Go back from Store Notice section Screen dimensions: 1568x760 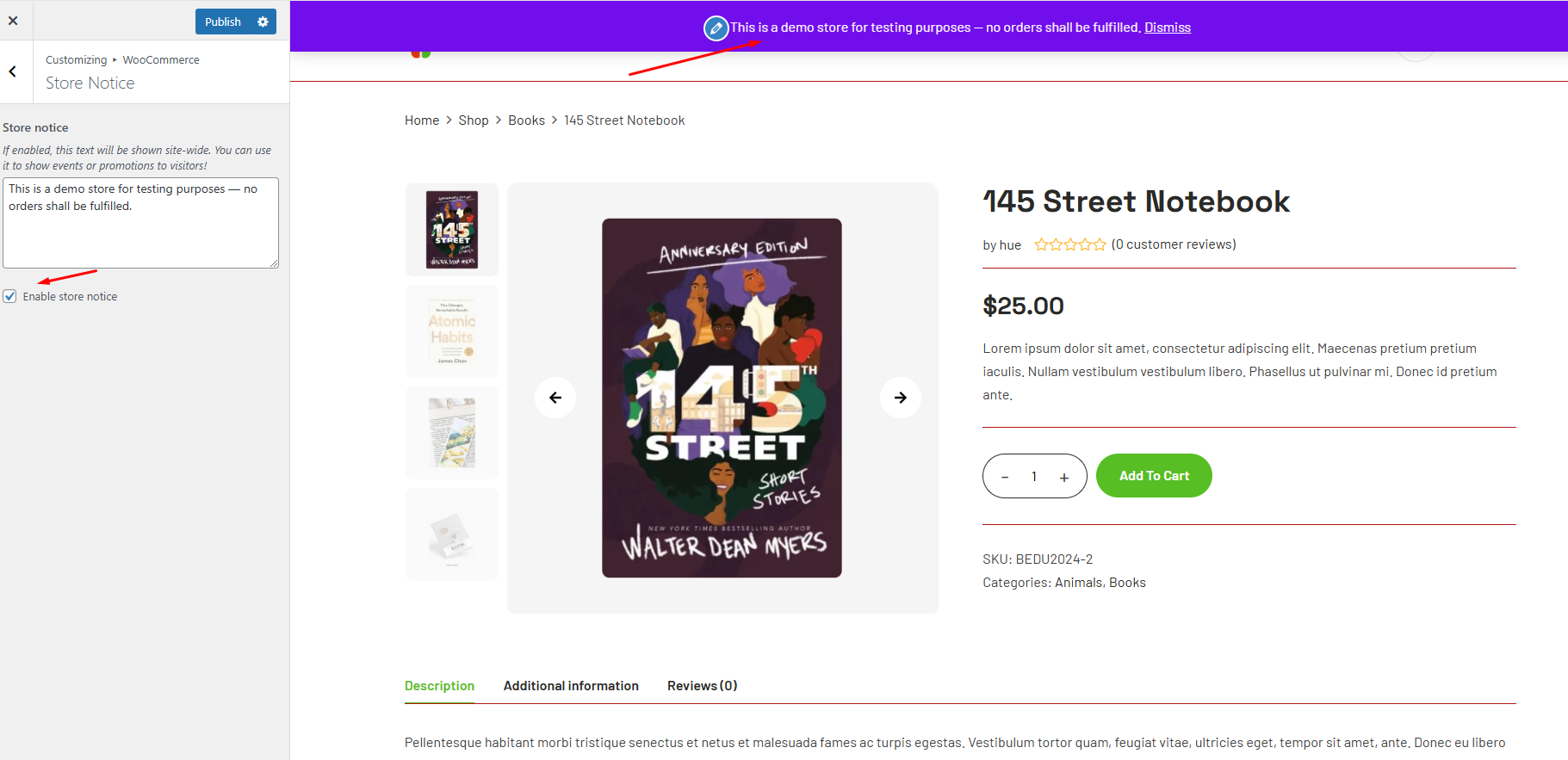point(13,71)
